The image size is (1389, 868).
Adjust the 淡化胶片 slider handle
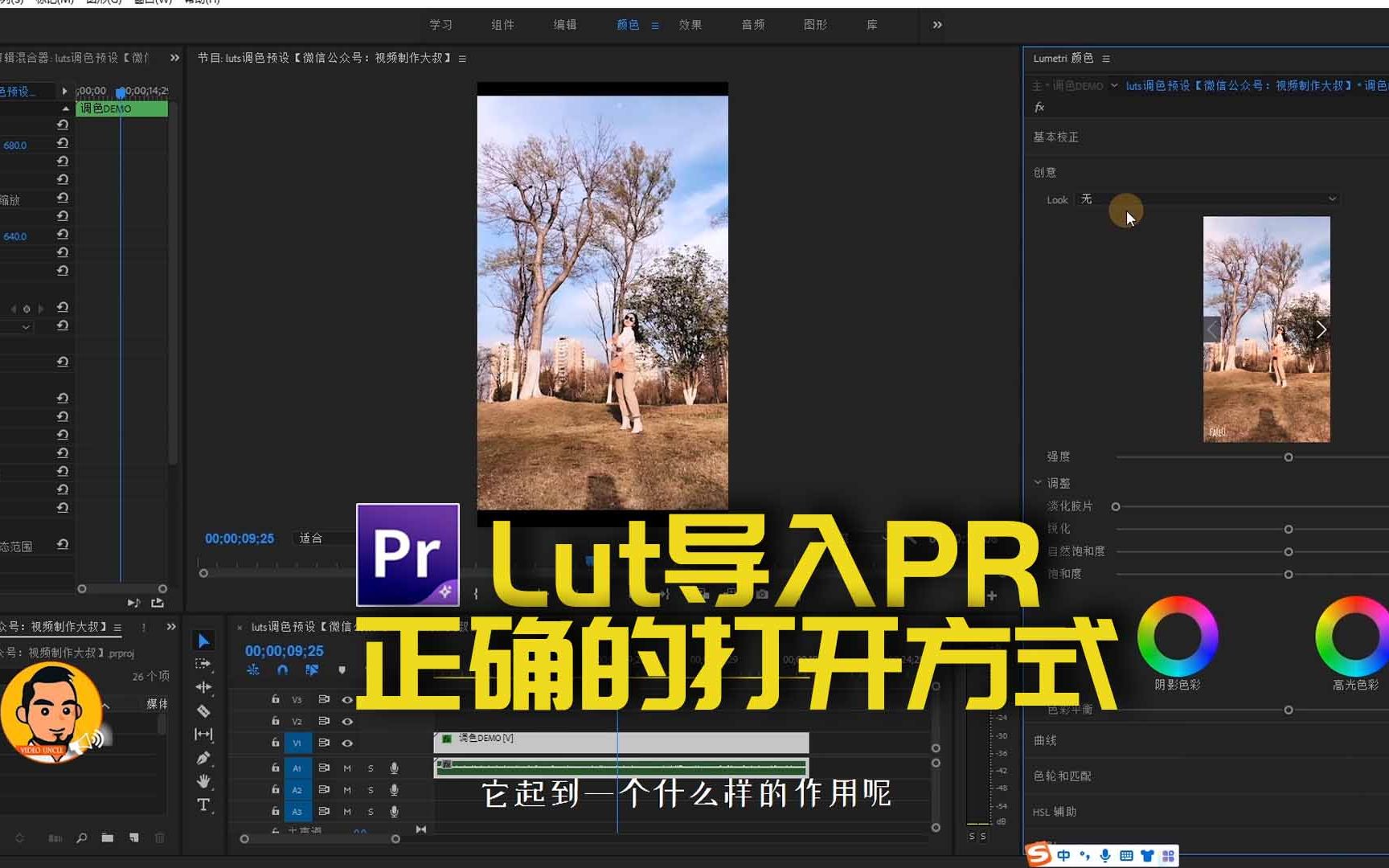tap(1116, 506)
